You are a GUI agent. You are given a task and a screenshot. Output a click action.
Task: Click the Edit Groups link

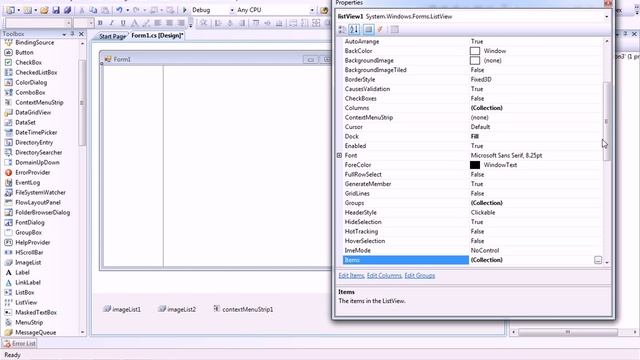click(420, 276)
